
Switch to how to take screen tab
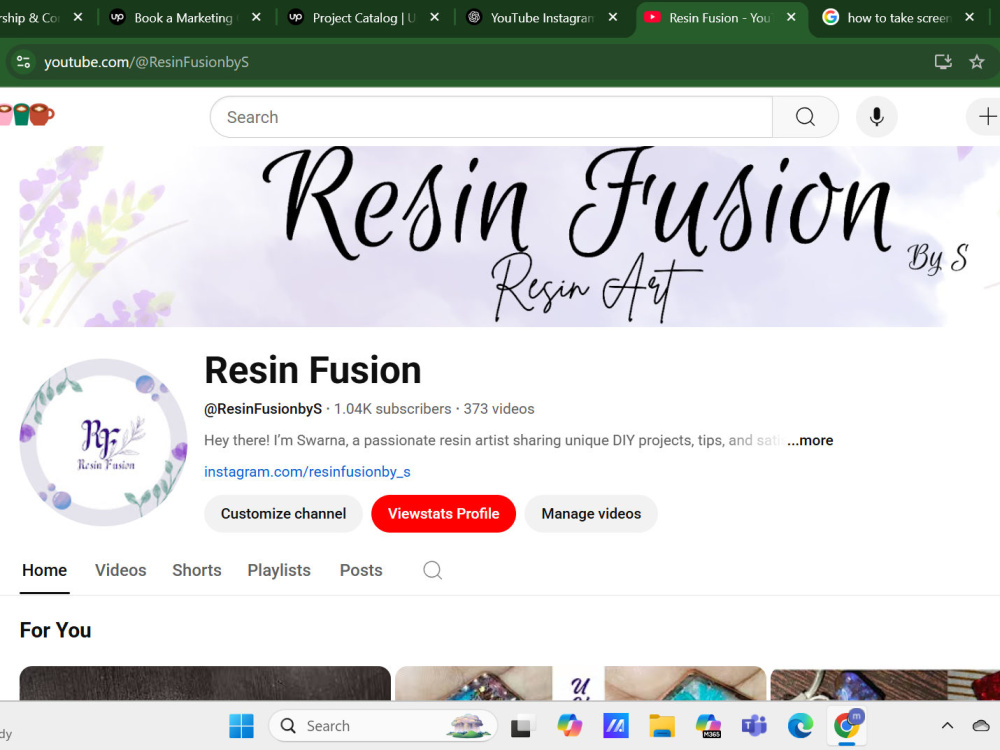point(899,18)
